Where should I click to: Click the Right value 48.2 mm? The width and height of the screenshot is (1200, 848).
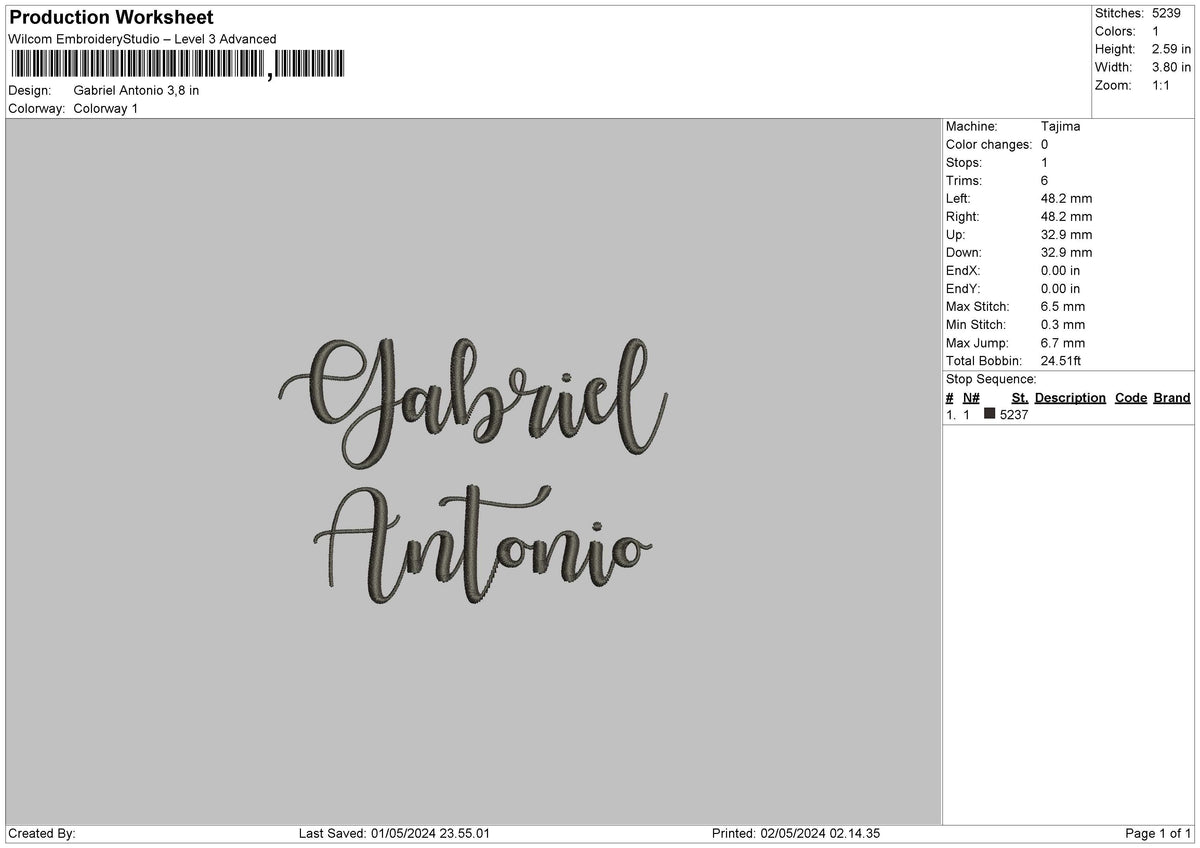1066,216
